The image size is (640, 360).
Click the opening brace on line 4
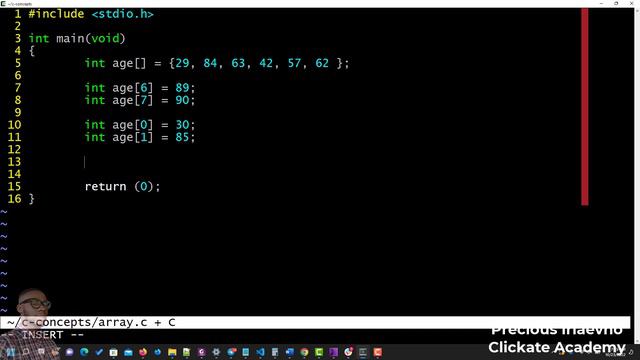click(x=31, y=51)
